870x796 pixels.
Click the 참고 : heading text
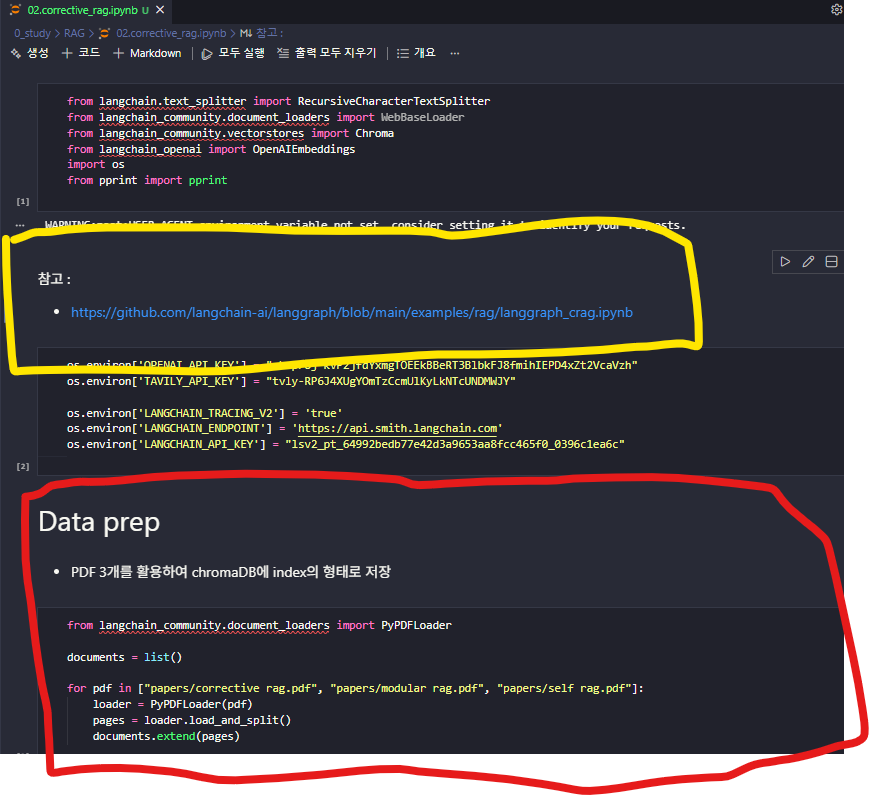click(54, 278)
